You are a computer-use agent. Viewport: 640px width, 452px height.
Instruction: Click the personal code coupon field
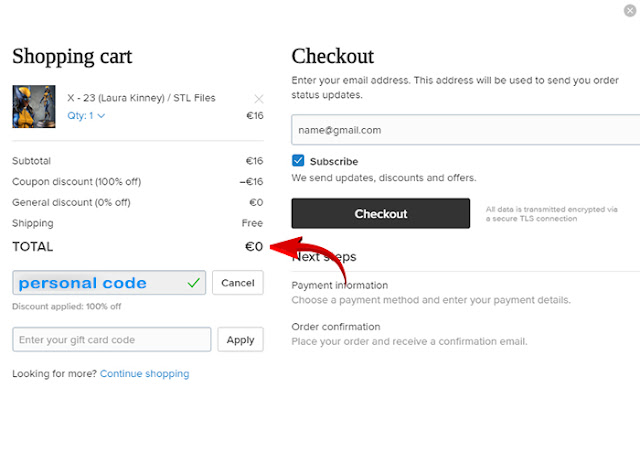[100, 283]
